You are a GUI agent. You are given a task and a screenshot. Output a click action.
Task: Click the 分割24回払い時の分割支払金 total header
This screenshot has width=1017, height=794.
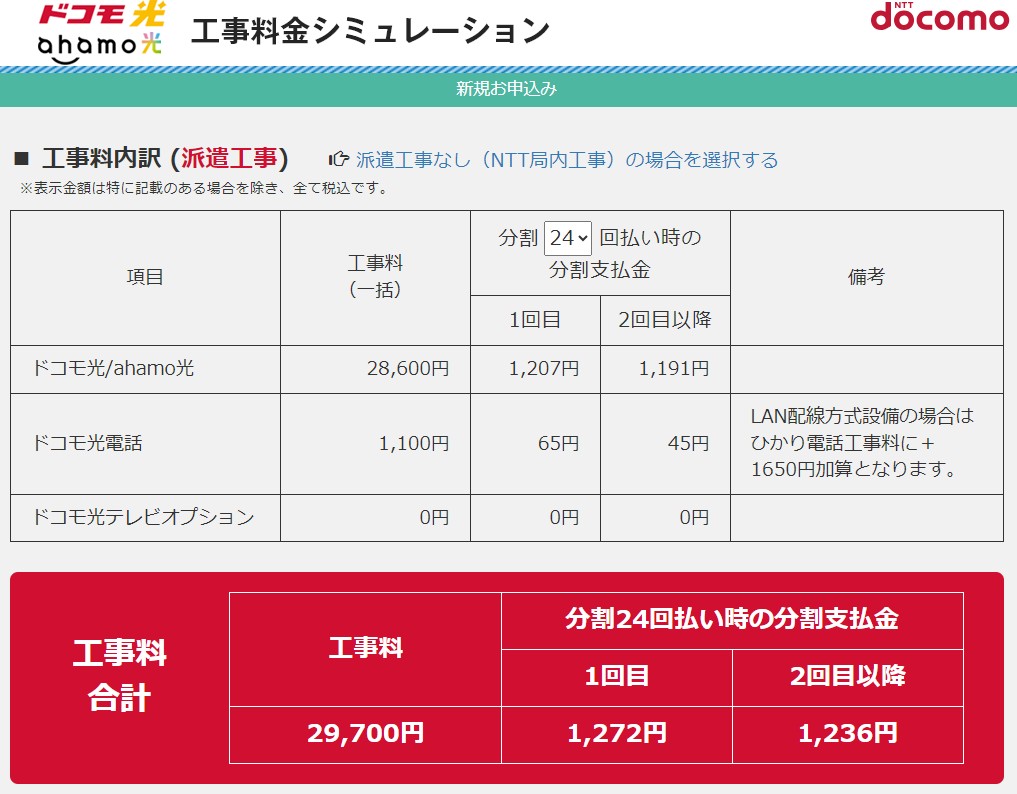click(732, 619)
